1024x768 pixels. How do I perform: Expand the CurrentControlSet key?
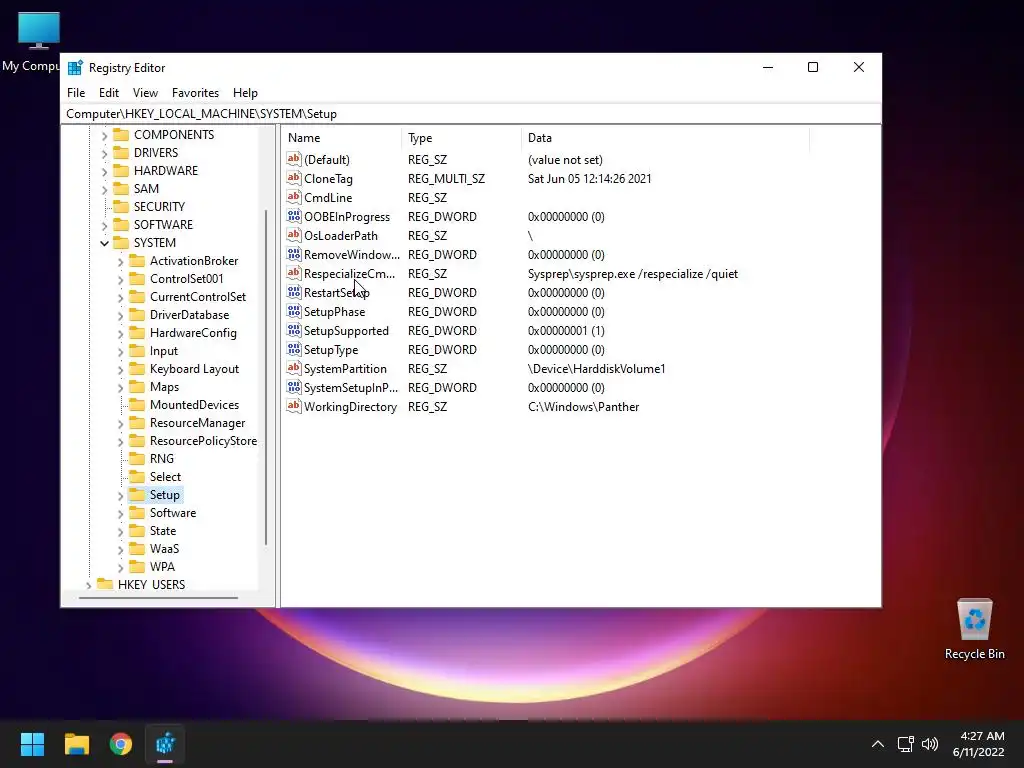point(120,297)
